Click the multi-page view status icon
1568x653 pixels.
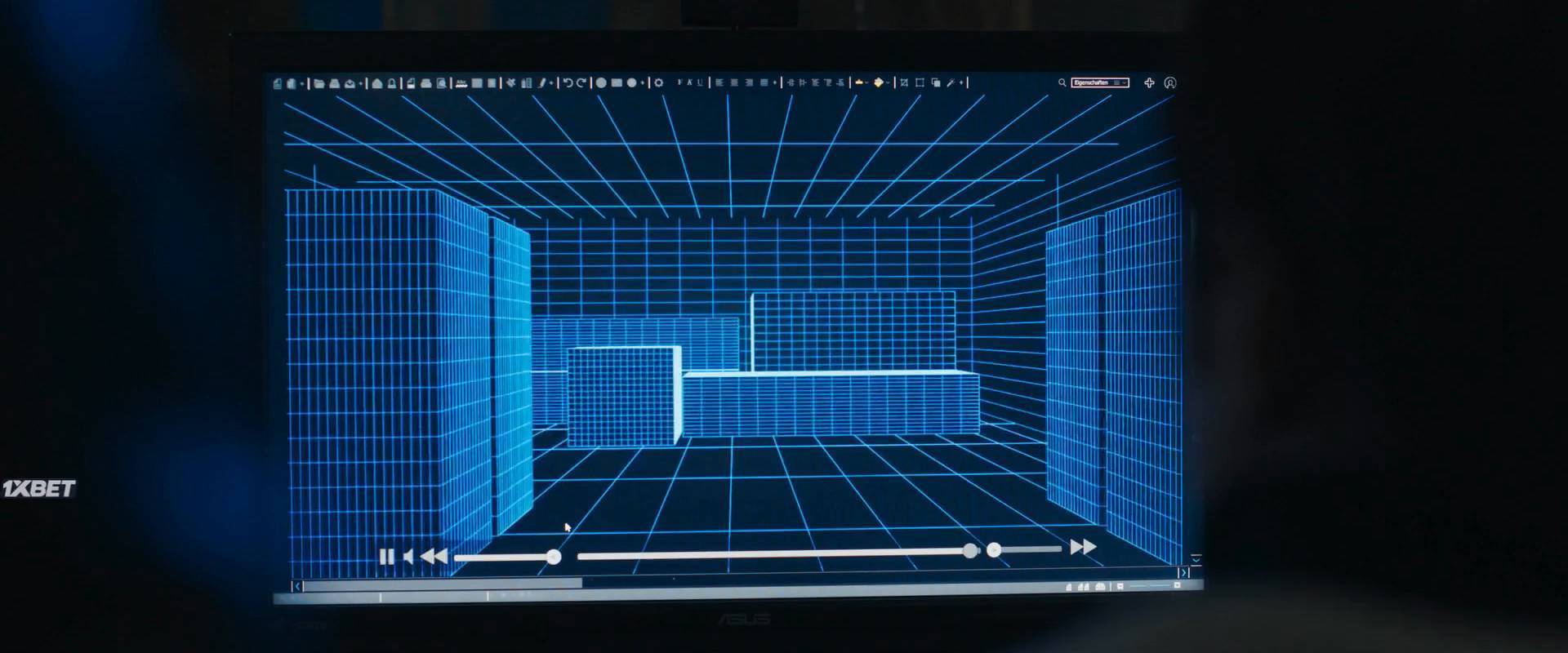[x=1084, y=587]
